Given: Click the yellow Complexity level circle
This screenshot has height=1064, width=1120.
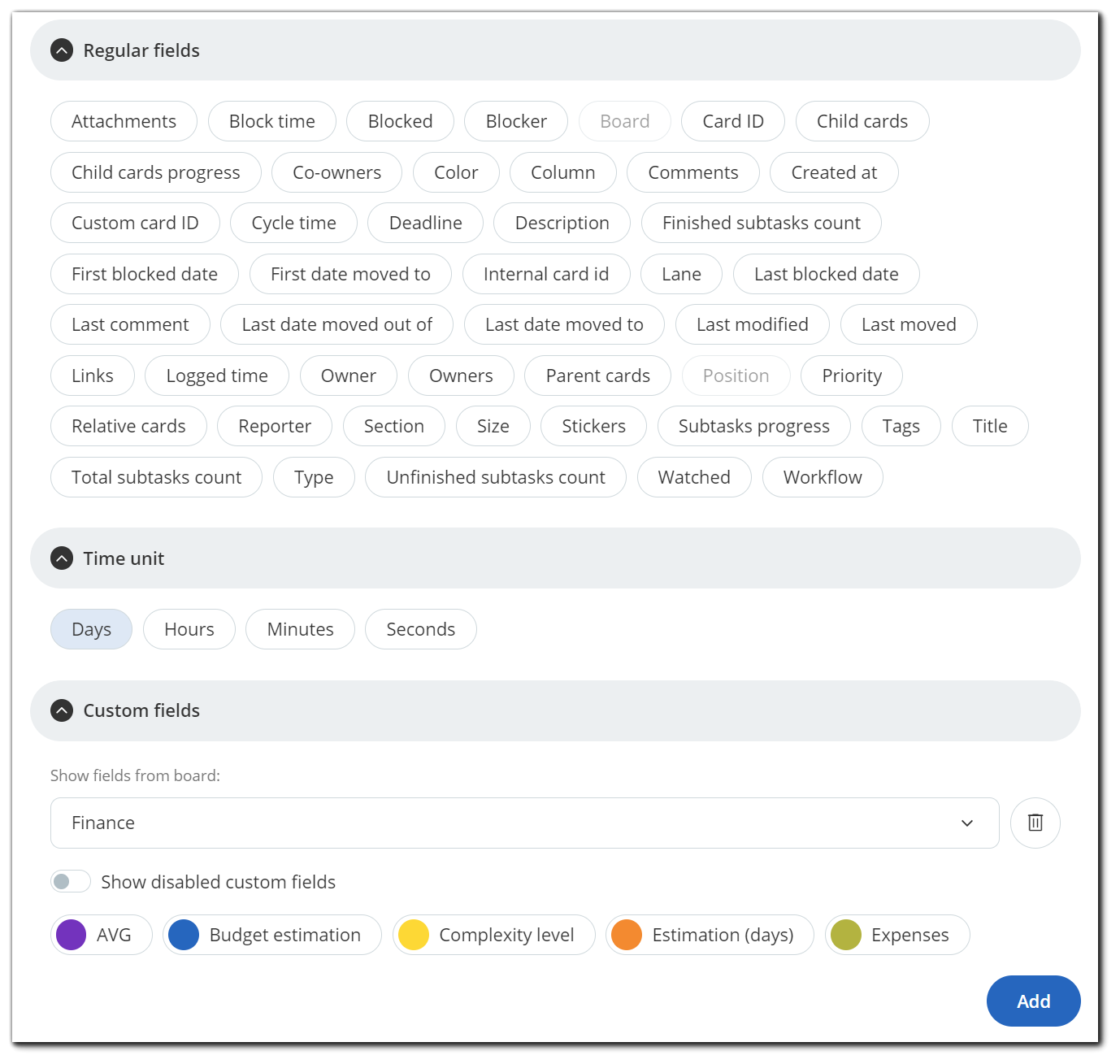Looking at the screenshot, I should [414, 935].
